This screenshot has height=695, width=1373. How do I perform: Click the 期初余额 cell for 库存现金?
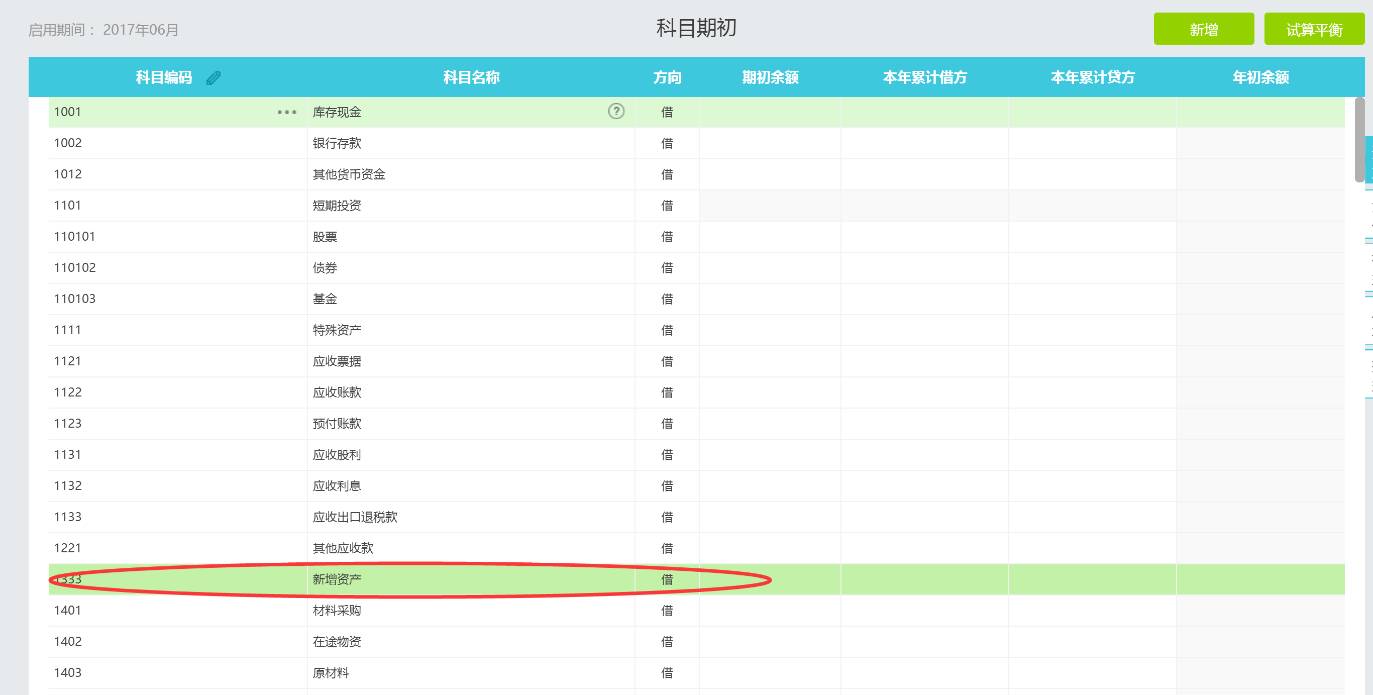point(769,112)
